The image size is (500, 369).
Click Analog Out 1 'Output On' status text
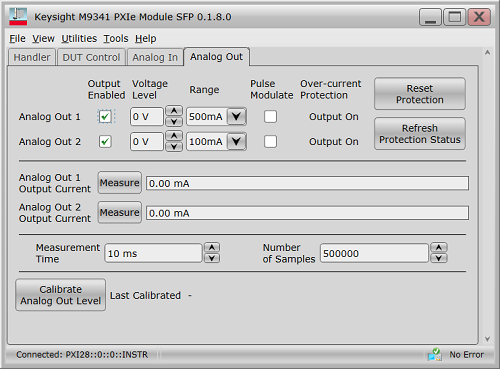(334, 117)
